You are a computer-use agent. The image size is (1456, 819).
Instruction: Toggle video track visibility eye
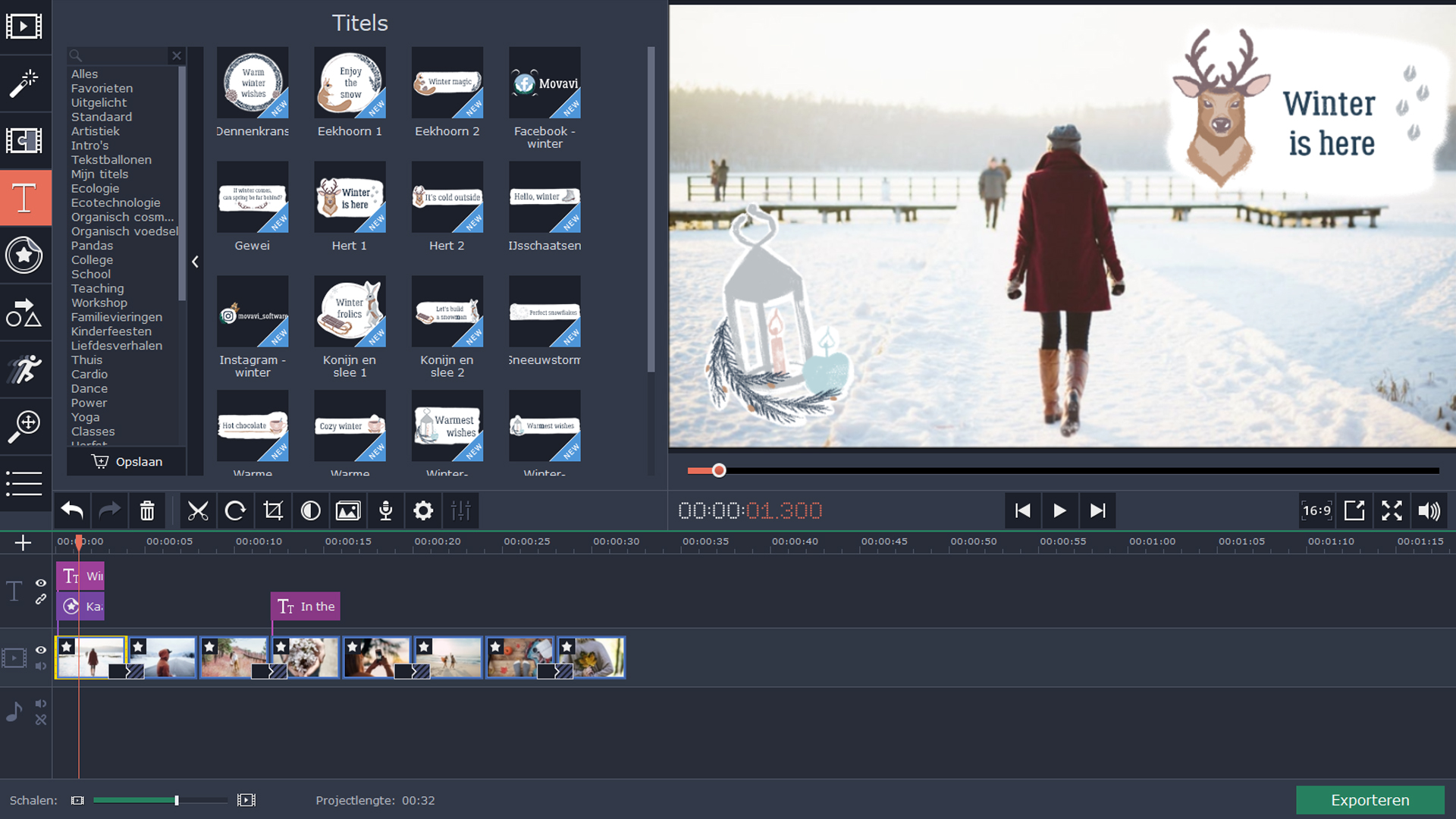(x=41, y=650)
